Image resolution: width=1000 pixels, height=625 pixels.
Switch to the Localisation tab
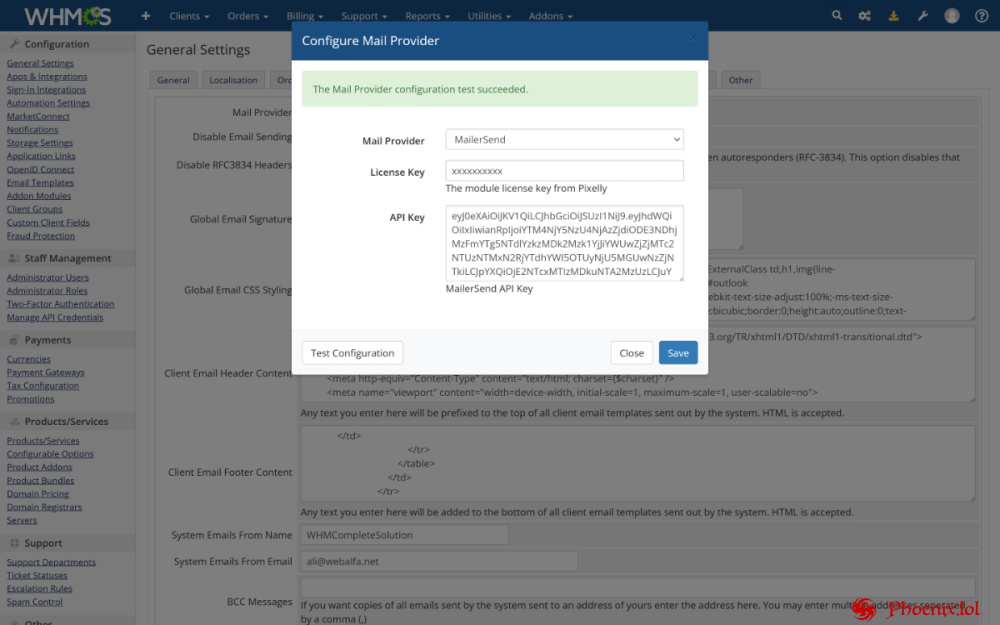point(233,79)
